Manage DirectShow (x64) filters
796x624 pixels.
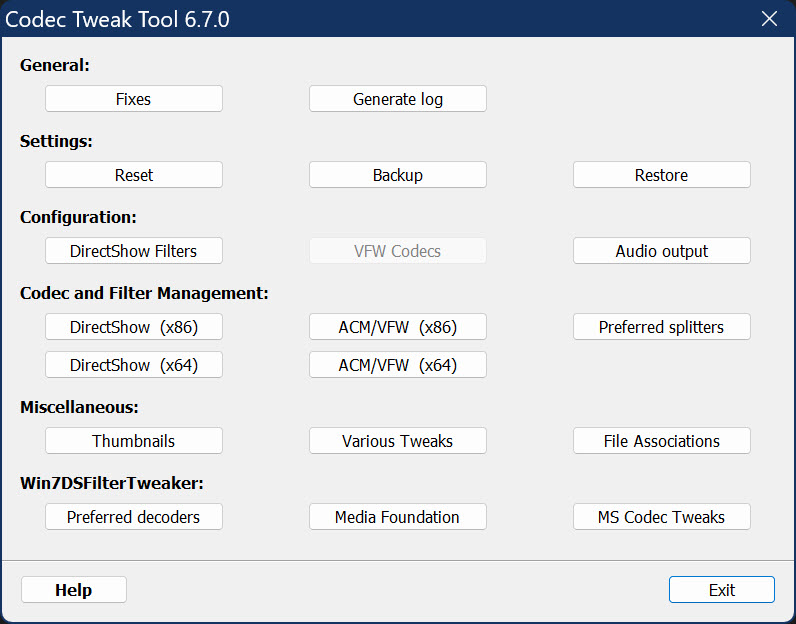(134, 365)
